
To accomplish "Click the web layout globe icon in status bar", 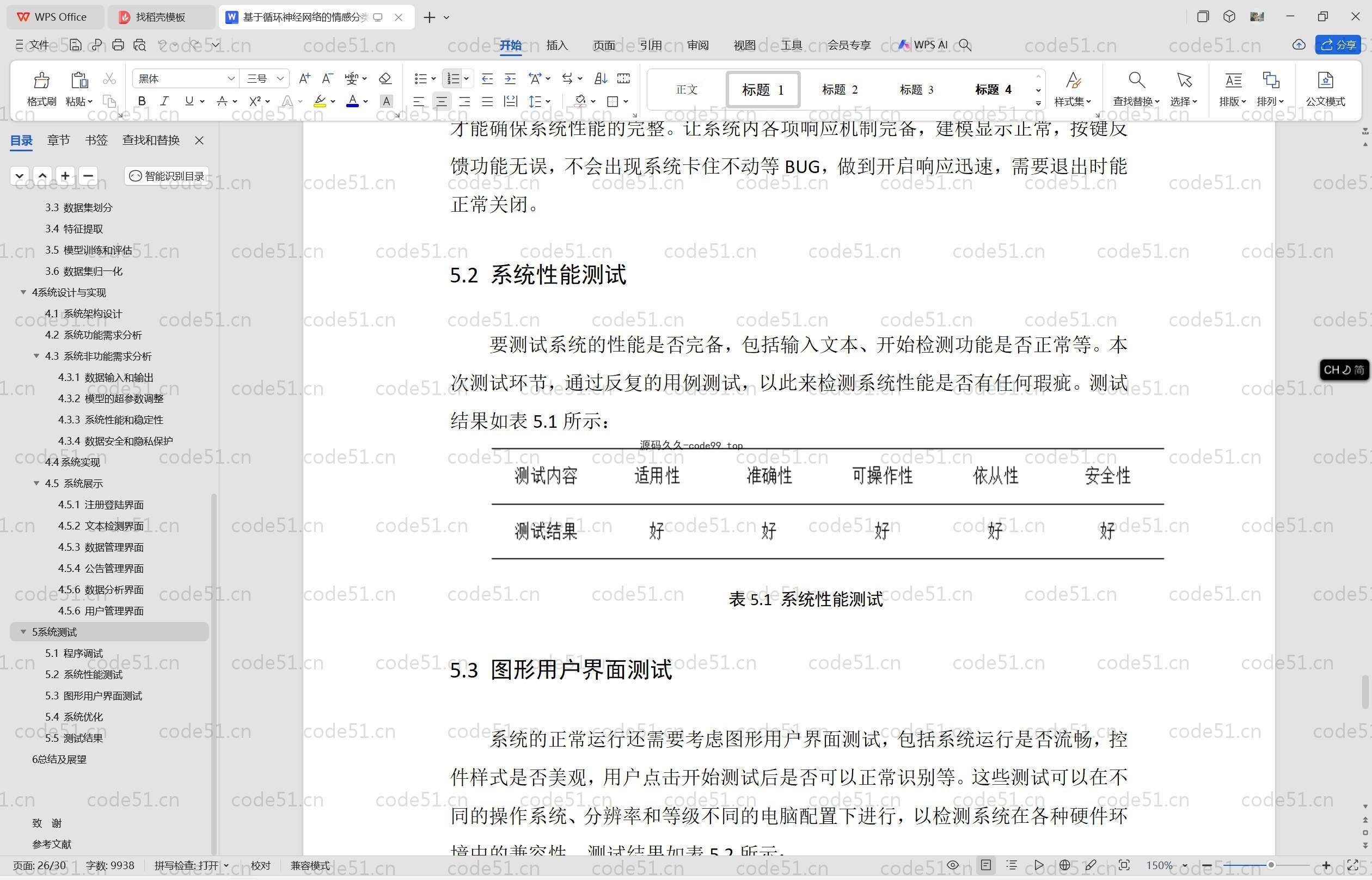I will click(1064, 865).
